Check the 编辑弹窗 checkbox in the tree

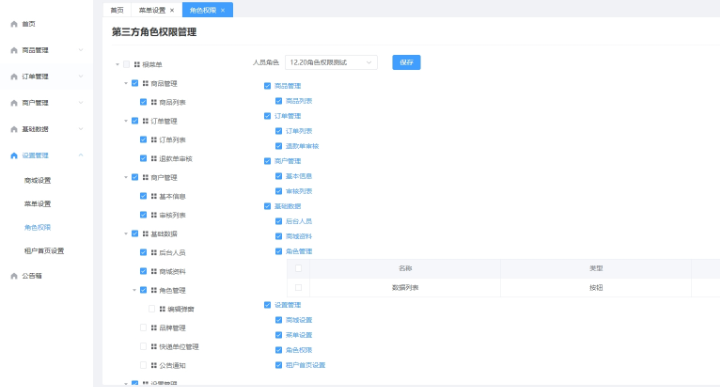pos(152,309)
